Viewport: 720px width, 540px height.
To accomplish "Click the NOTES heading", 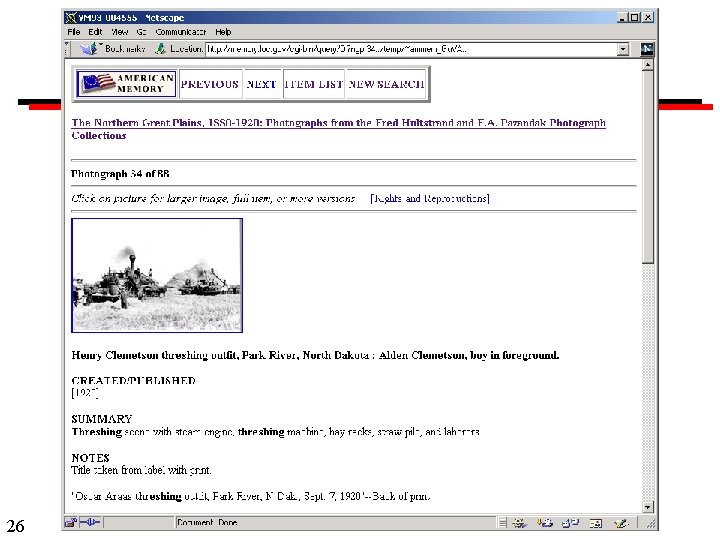I will pos(90,458).
